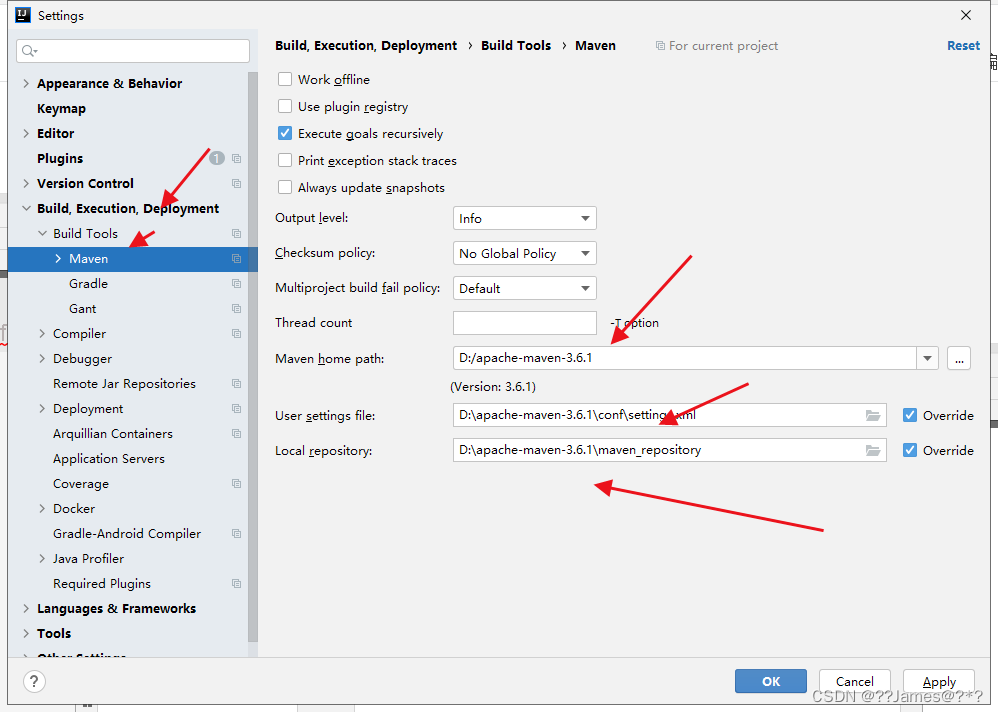
Task: Expand the Version Control section
Action: click(x=26, y=183)
